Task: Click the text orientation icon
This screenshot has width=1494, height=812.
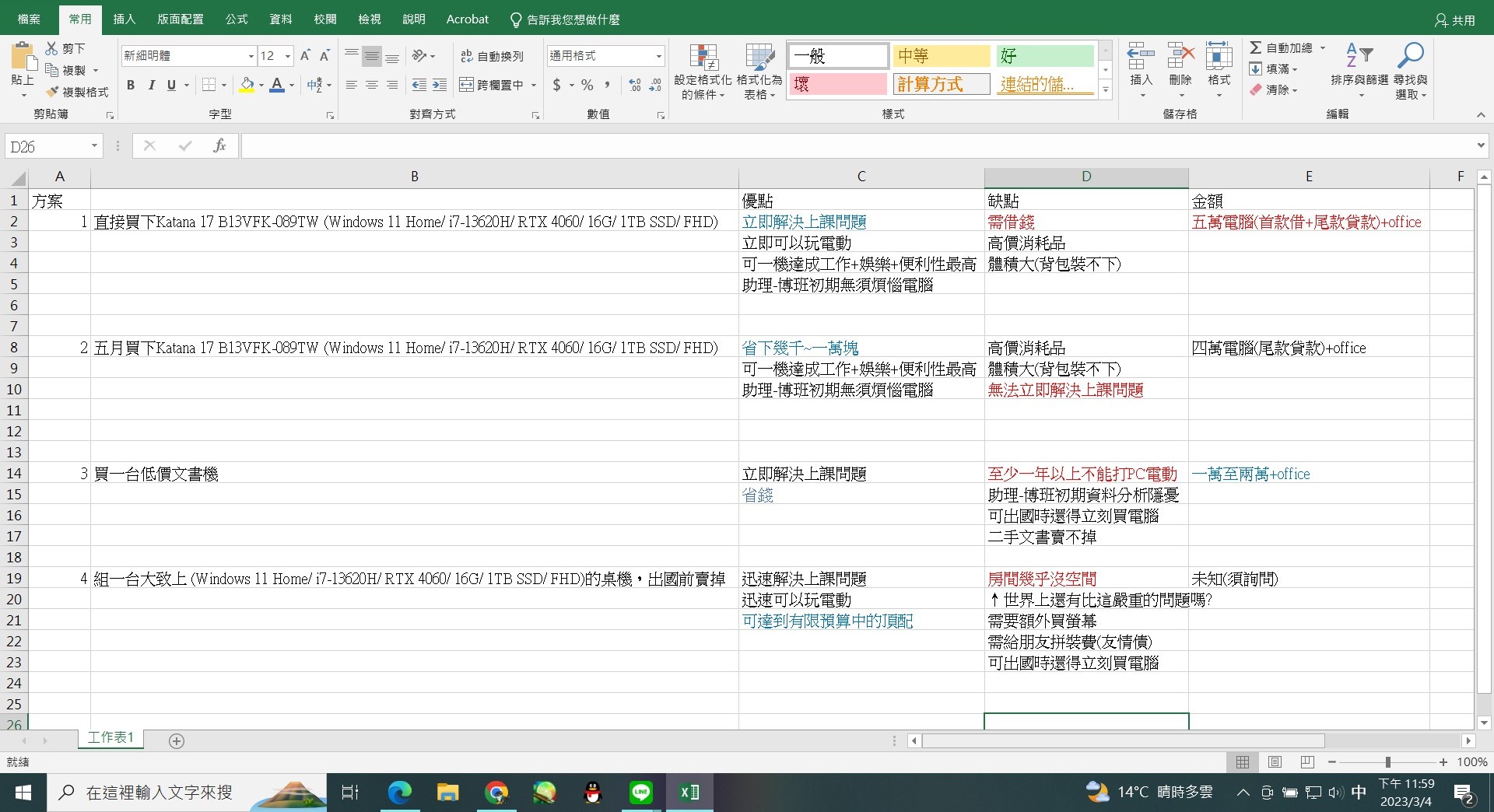Action: (x=419, y=55)
